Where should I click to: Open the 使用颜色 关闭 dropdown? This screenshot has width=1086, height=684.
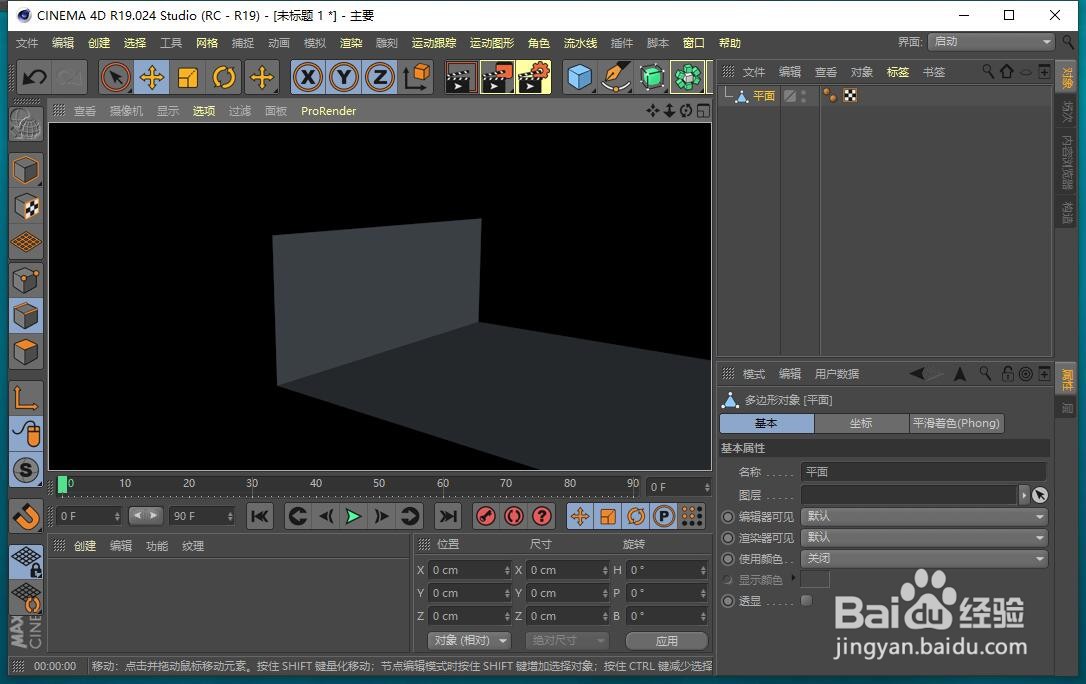924,559
